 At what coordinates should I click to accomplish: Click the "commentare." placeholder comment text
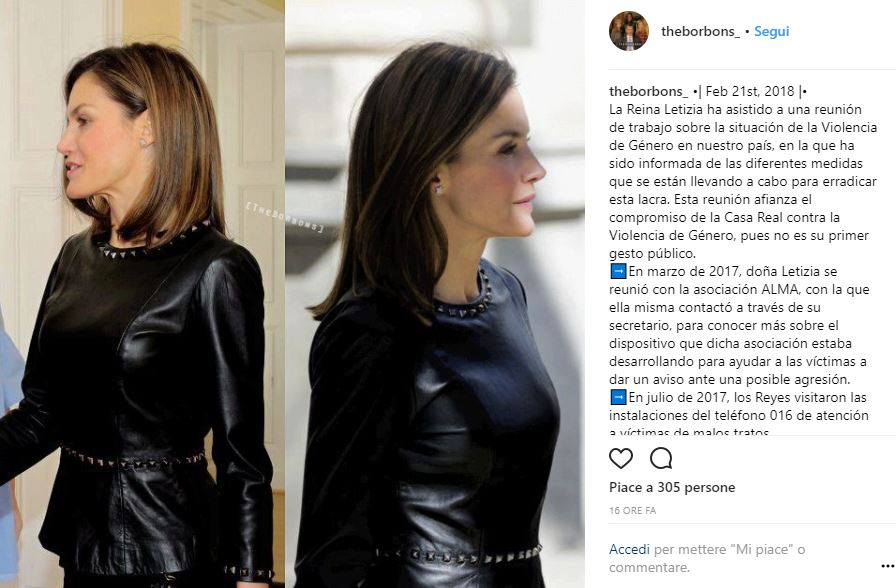tap(649, 567)
